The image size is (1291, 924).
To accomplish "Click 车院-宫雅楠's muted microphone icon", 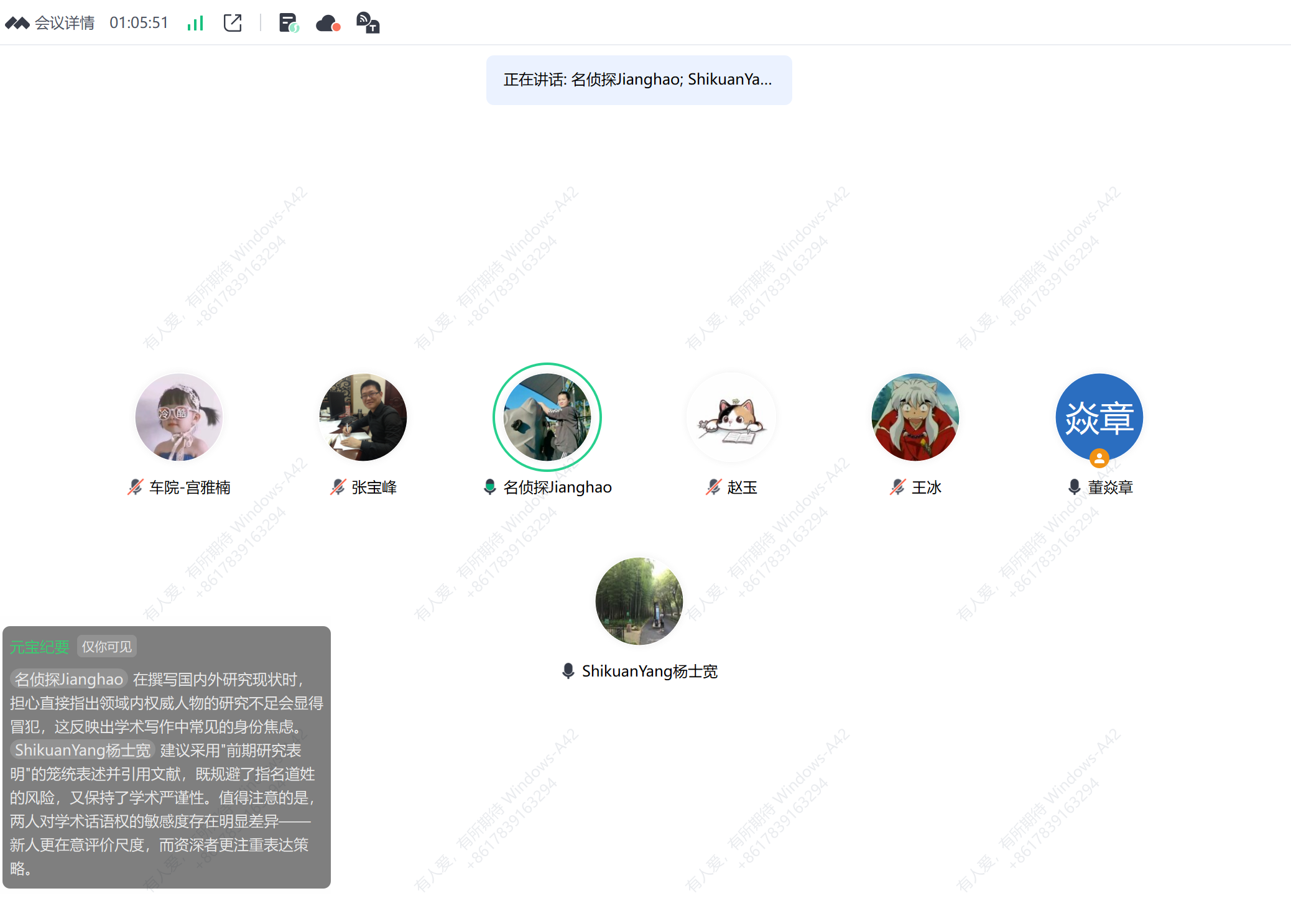I will coord(135,487).
